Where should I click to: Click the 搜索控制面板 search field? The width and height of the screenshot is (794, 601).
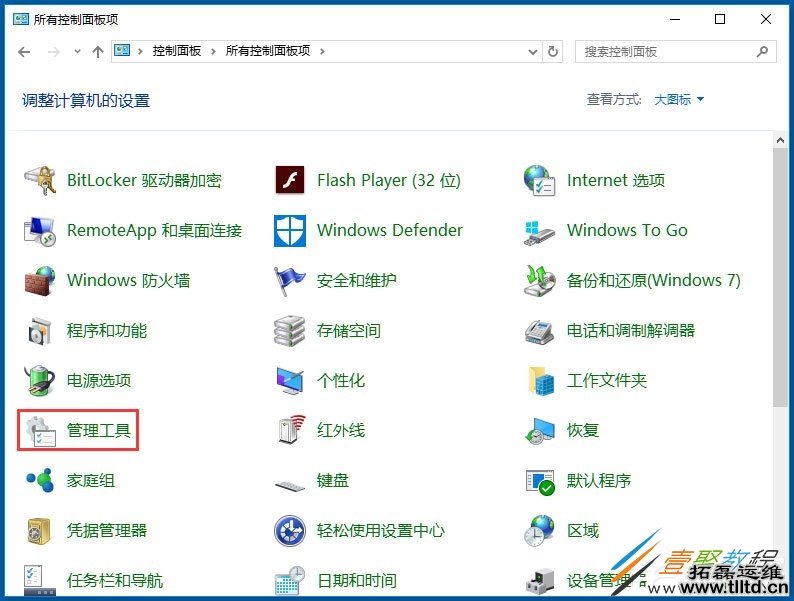tap(675, 52)
